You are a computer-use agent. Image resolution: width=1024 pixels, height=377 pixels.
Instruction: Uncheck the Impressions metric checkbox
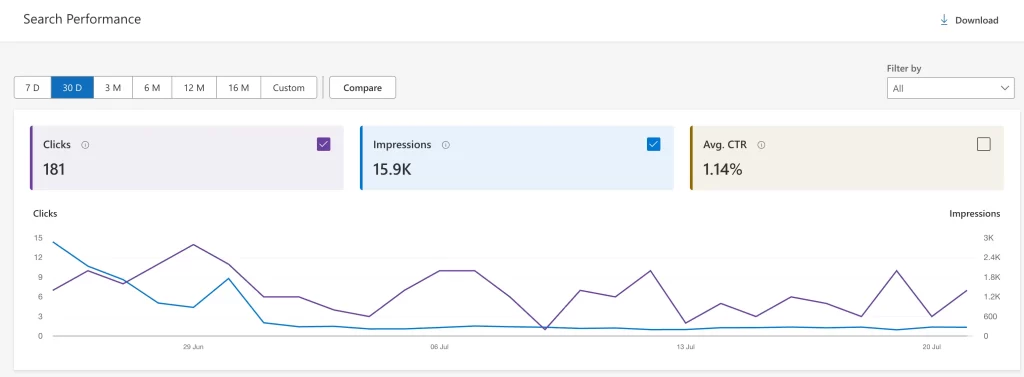653,144
